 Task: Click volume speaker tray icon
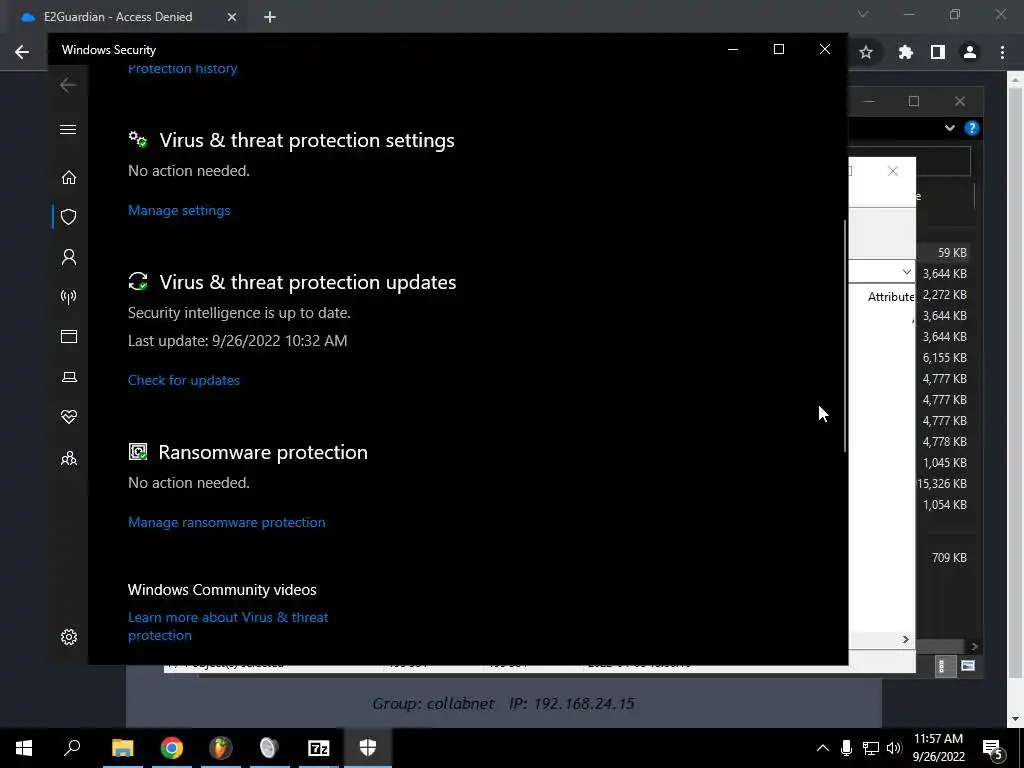[894, 748]
